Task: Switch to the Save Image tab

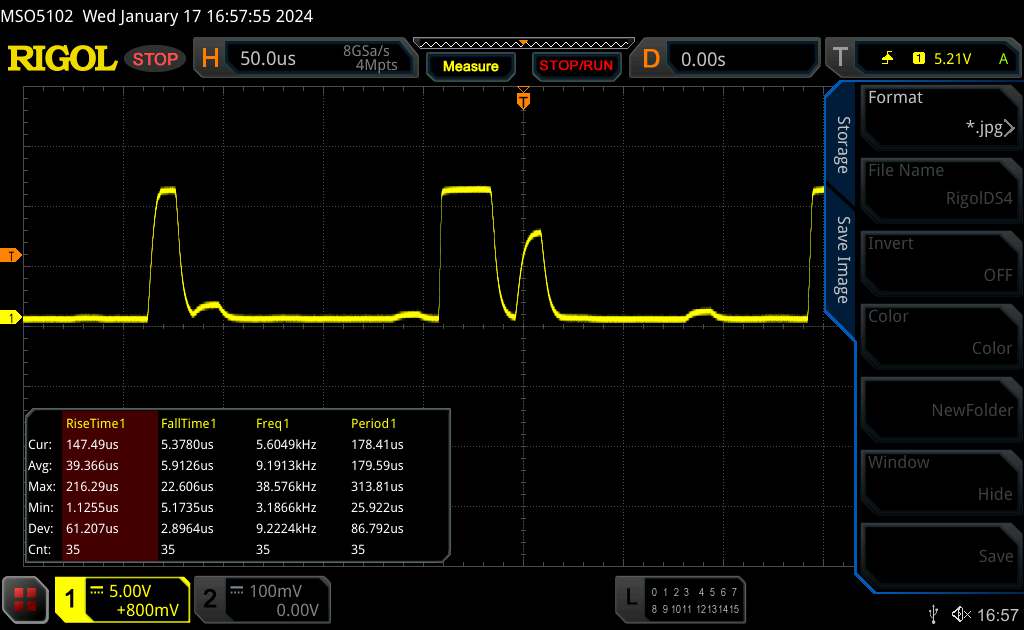Action: point(842,260)
